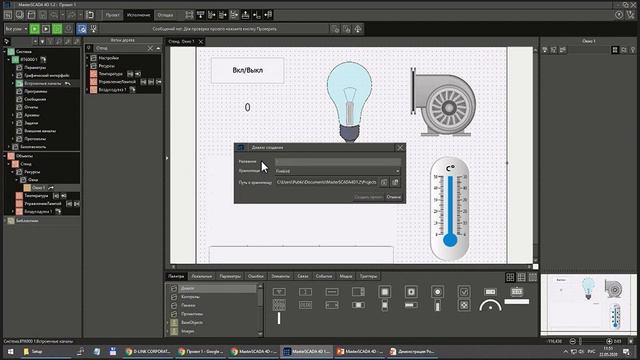Image resolution: width=640 pixels, height=360 pixels.
Task: Select Настройки in the tree branches panel
Action: pyautogui.click(x=109, y=58)
